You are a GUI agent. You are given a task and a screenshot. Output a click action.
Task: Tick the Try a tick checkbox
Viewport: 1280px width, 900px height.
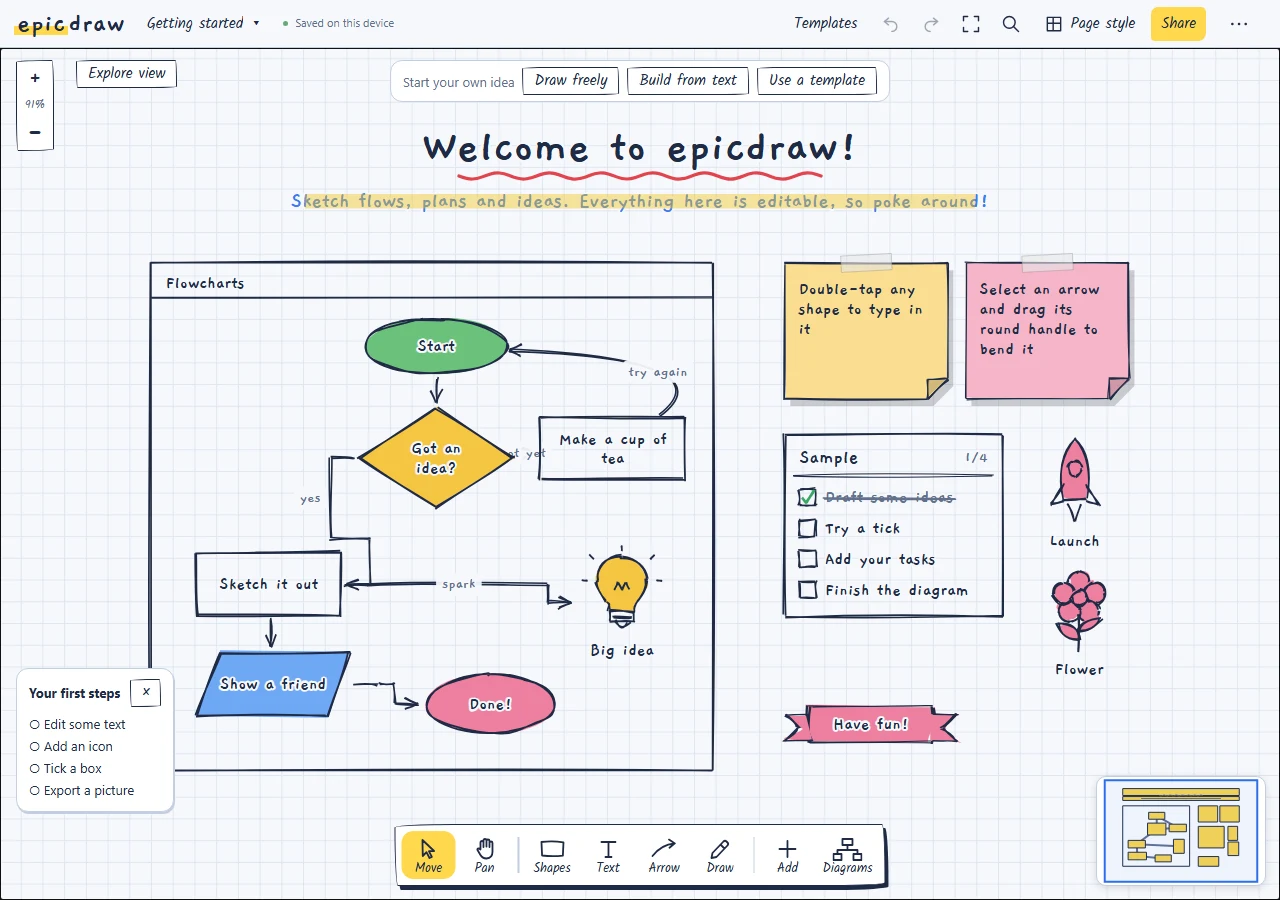pos(807,528)
